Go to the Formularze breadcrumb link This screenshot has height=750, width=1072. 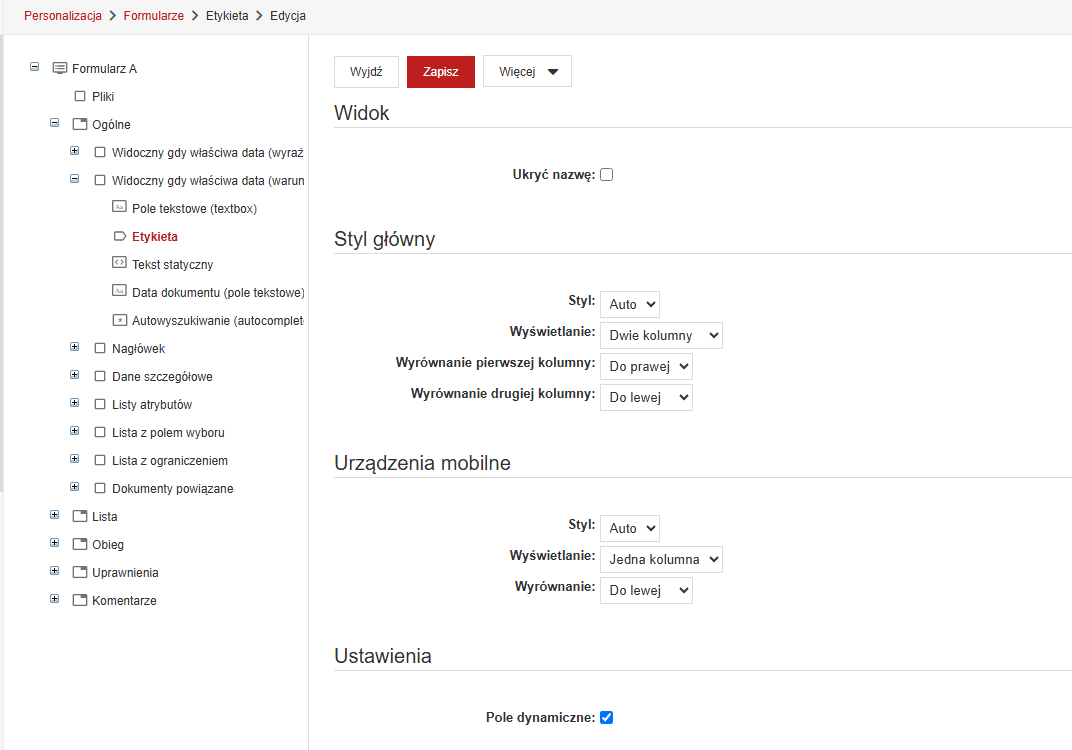(x=153, y=16)
